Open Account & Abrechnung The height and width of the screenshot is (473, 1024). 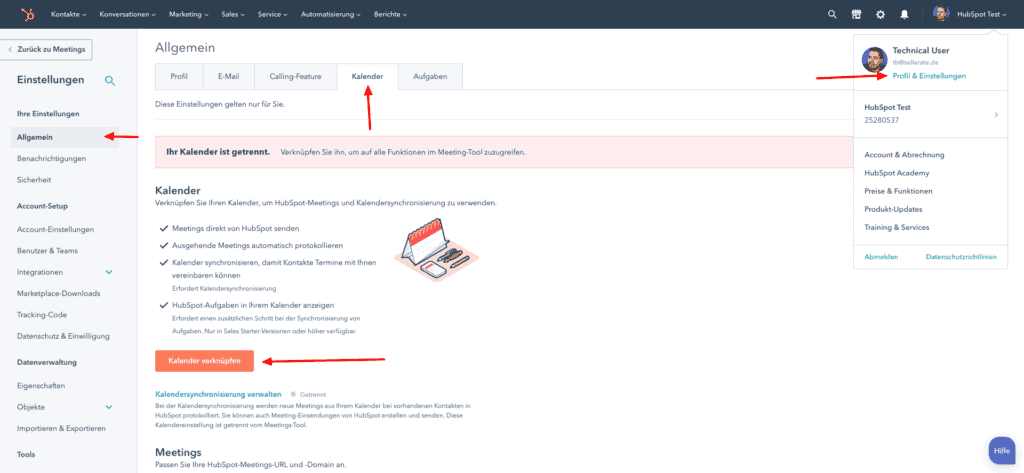tap(904, 155)
